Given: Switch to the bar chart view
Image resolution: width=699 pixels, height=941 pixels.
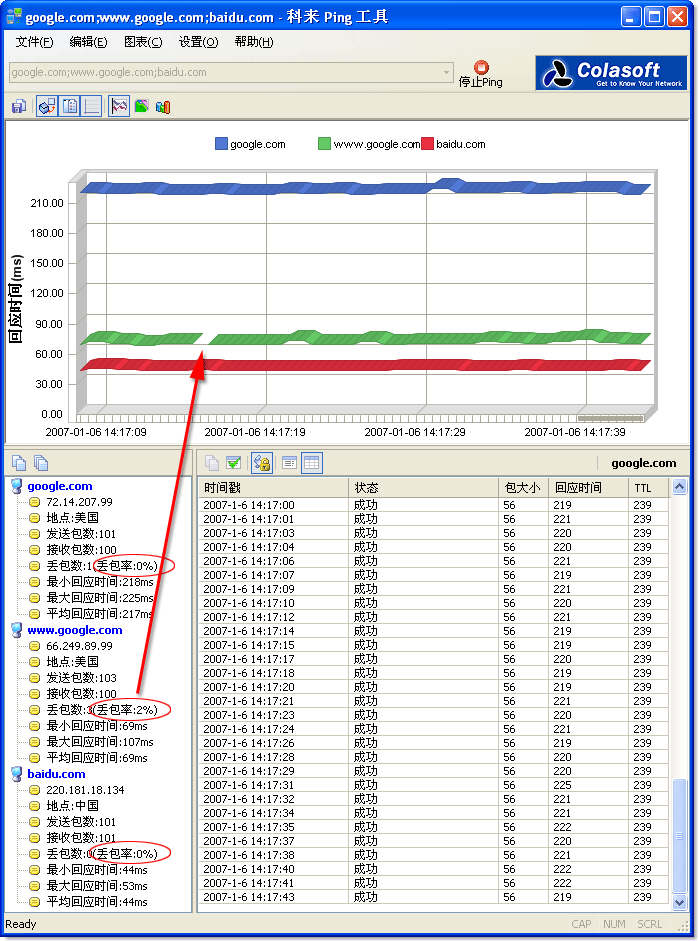Looking at the screenshot, I should (163, 106).
